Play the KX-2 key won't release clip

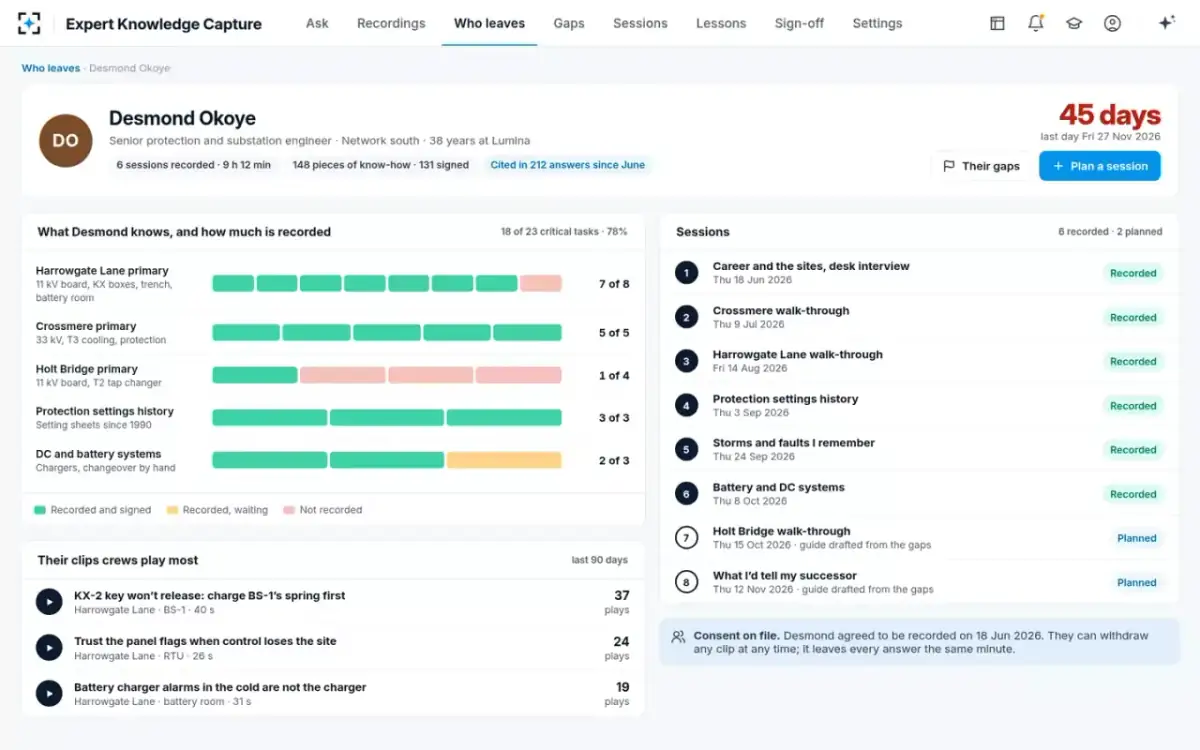click(x=49, y=602)
